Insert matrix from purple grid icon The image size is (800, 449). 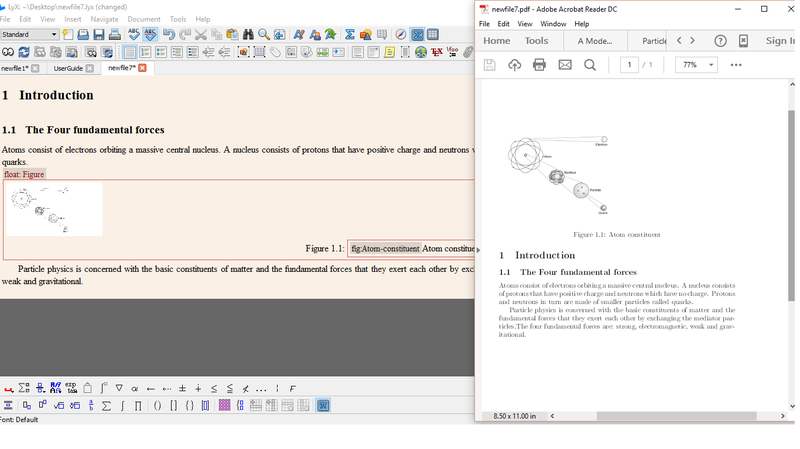pos(224,406)
